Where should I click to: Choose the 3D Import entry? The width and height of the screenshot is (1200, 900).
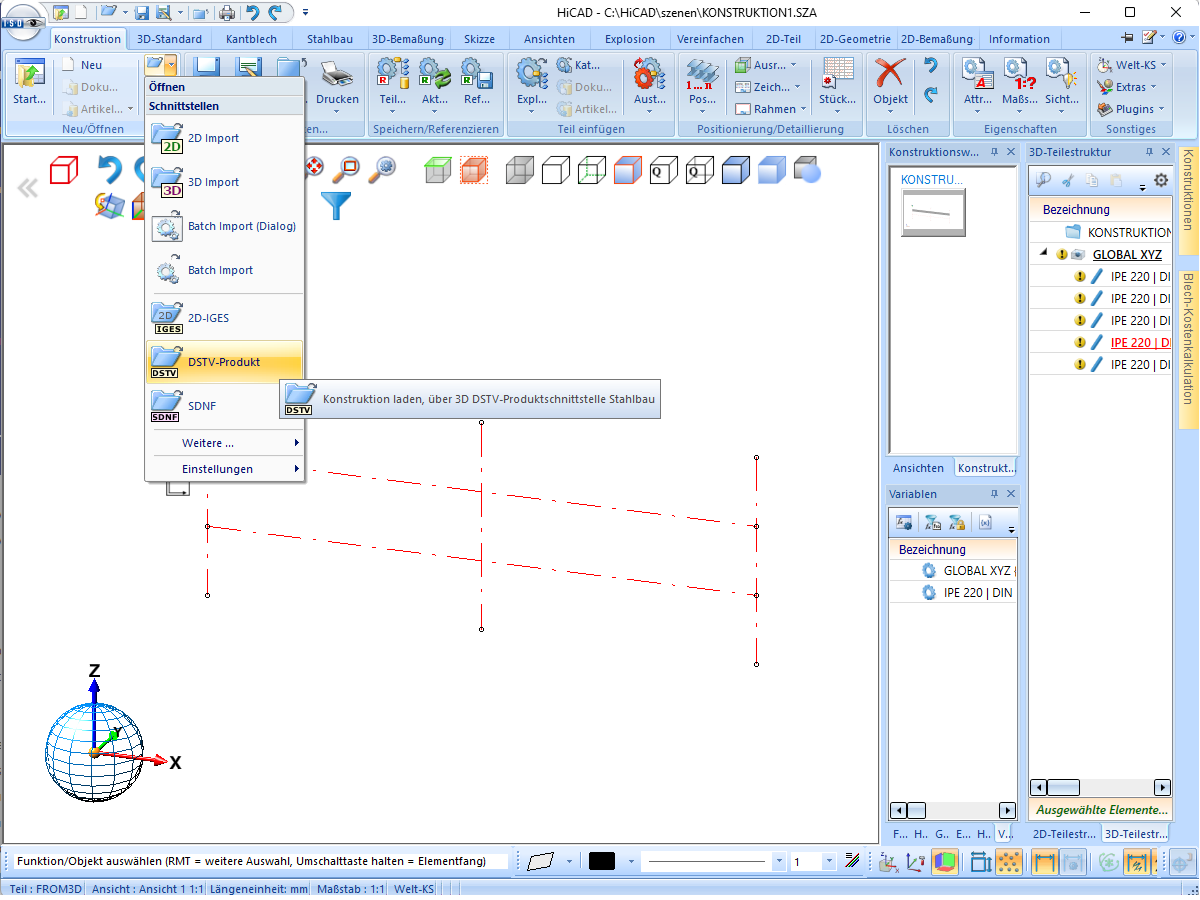[x=224, y=182]
